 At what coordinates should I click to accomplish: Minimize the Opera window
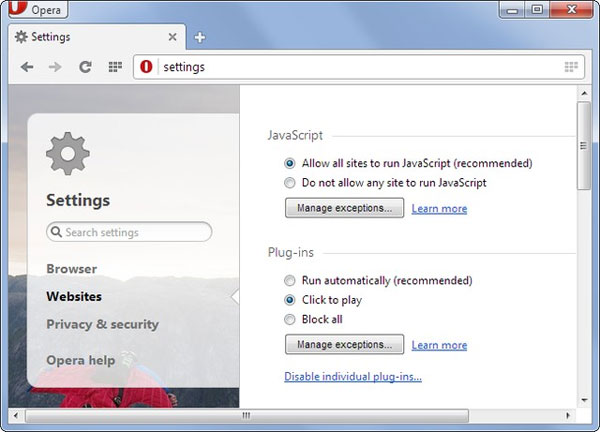(x=512, y=10)
